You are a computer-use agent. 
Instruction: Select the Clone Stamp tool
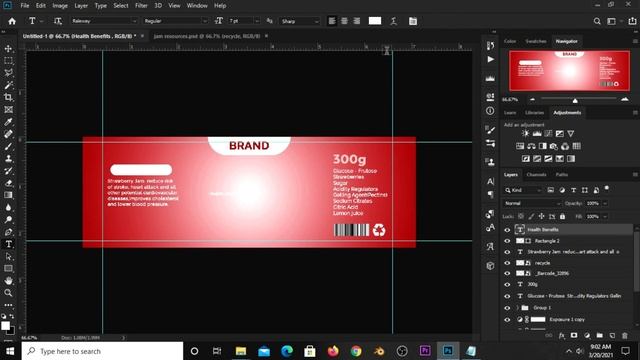(8, 159)
